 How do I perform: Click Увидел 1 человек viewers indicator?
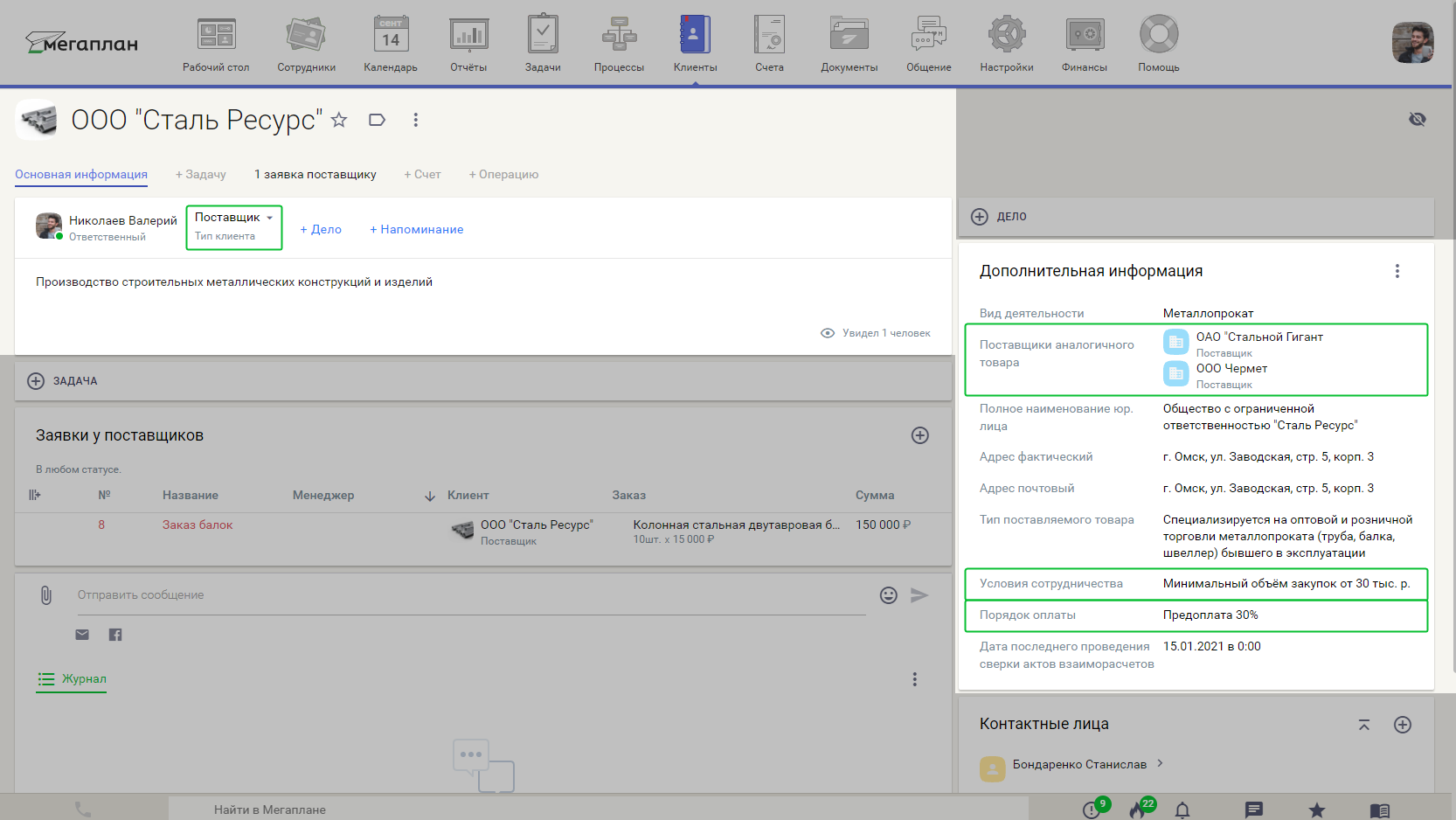(876, 333)
